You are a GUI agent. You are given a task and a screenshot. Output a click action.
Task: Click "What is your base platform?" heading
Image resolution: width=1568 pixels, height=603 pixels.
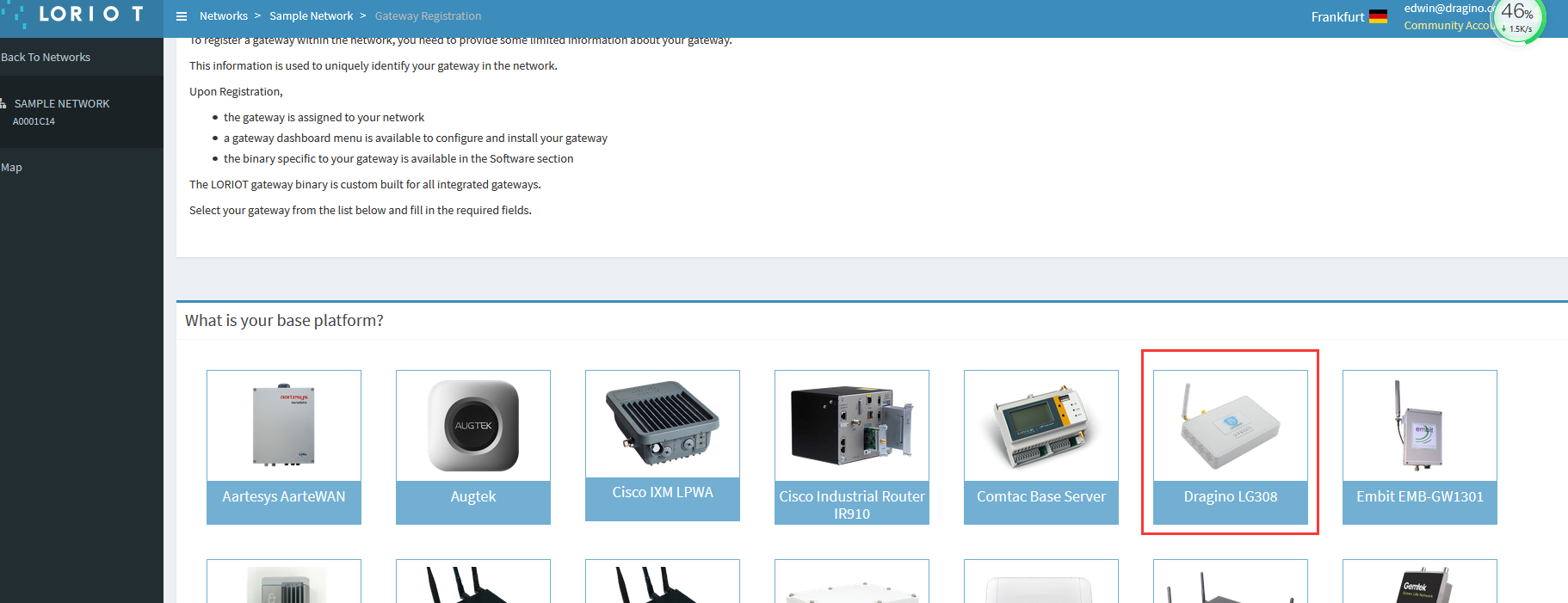[x=284, y=321]
